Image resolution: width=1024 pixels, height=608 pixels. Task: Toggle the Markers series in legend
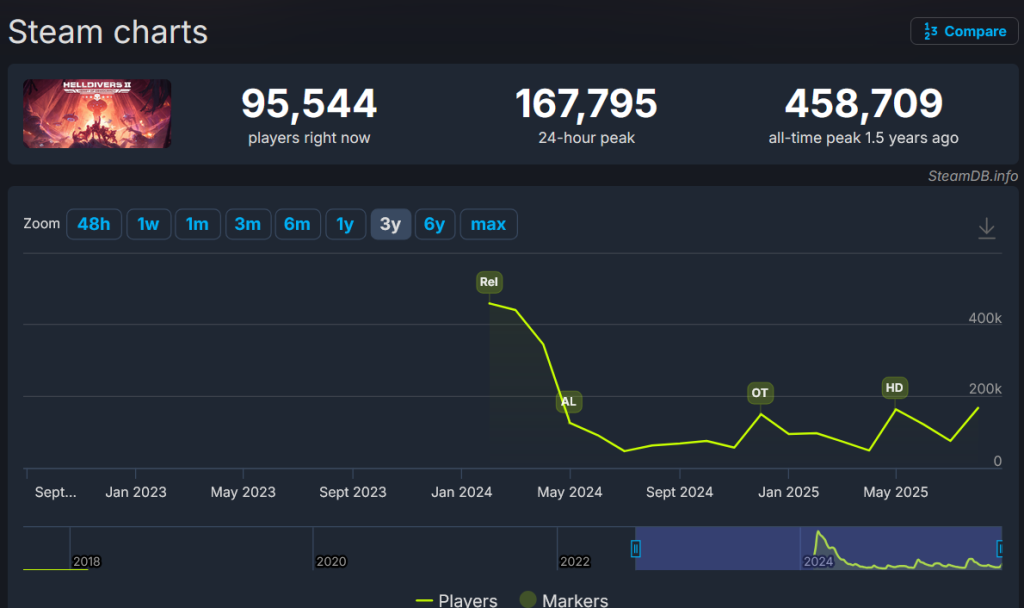click(564, 600)
